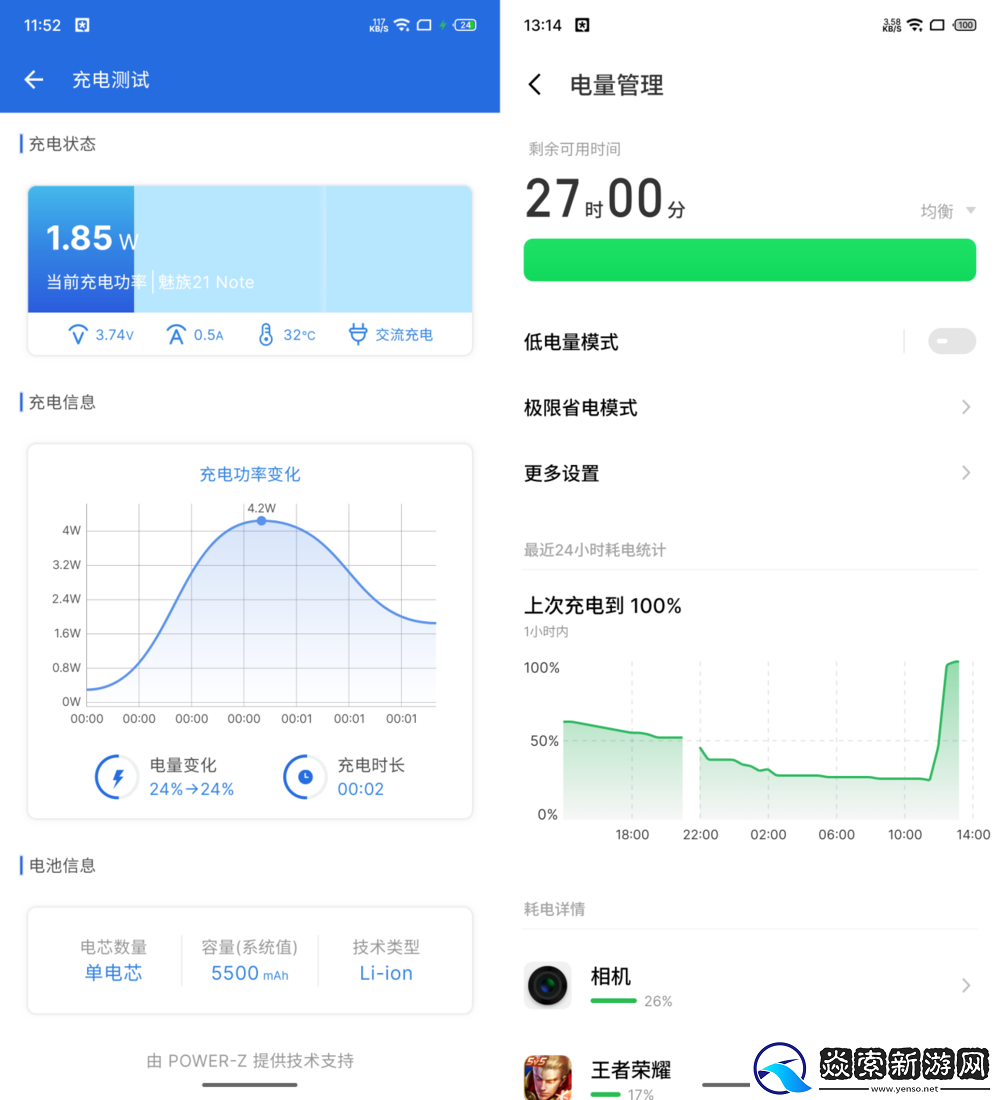Tap the back chevron beside 电量管理
The height and width of the screenshot is (1100, 1000).
point(535,85)
